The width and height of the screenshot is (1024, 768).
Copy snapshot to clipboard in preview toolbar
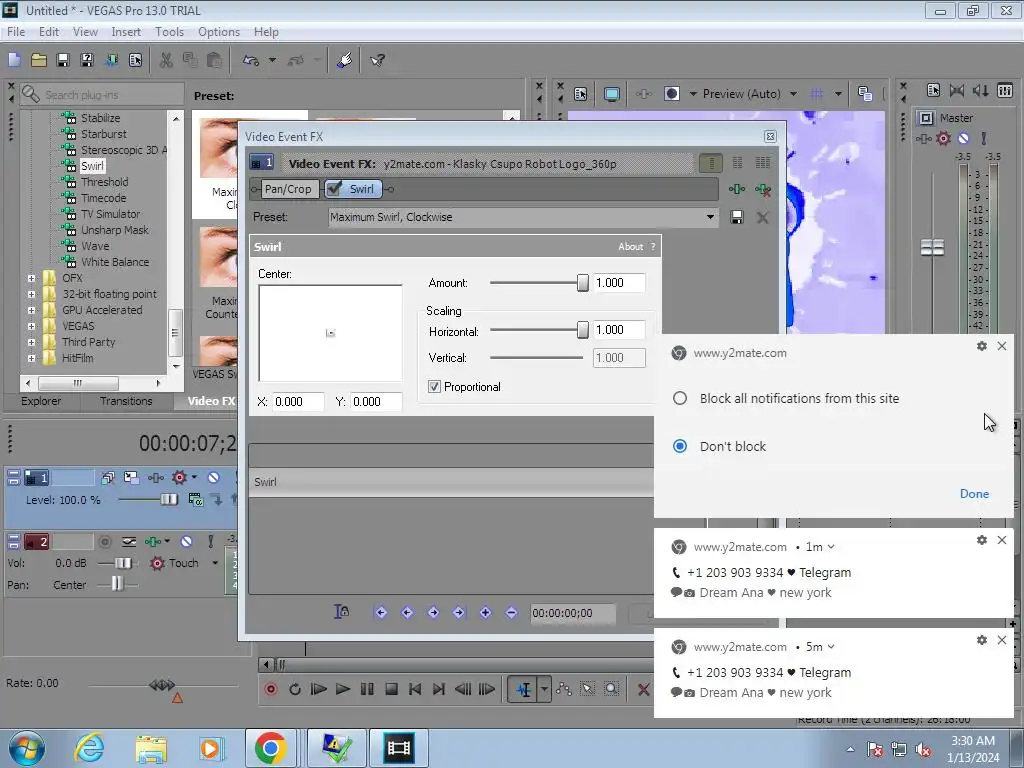865,94
